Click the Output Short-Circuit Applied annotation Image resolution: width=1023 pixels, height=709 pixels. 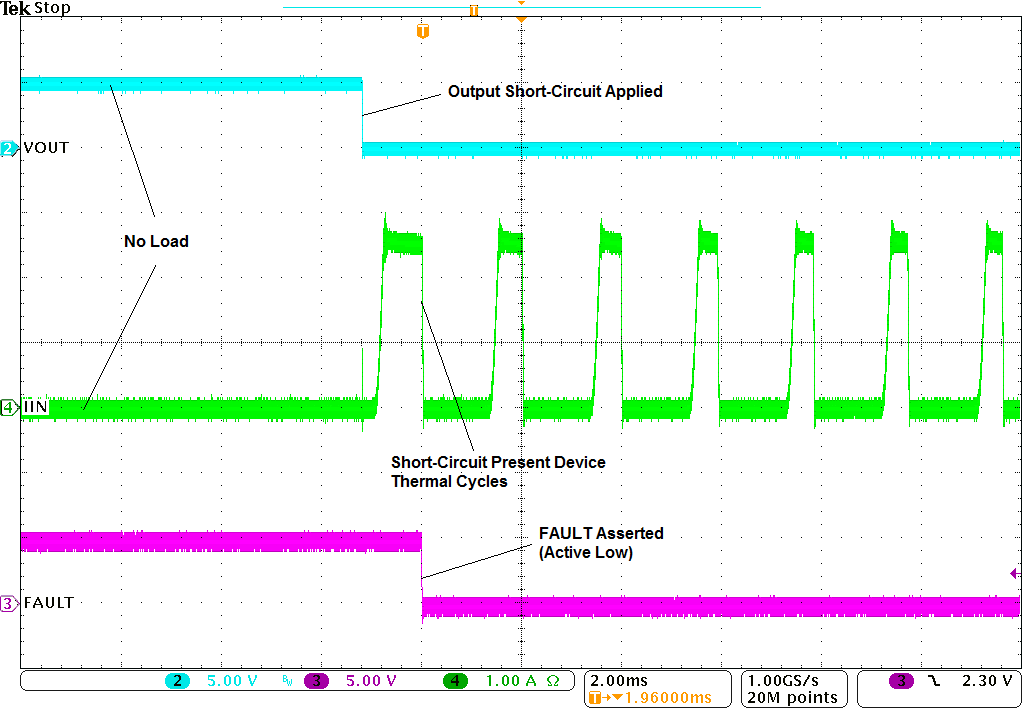(555, 92)
